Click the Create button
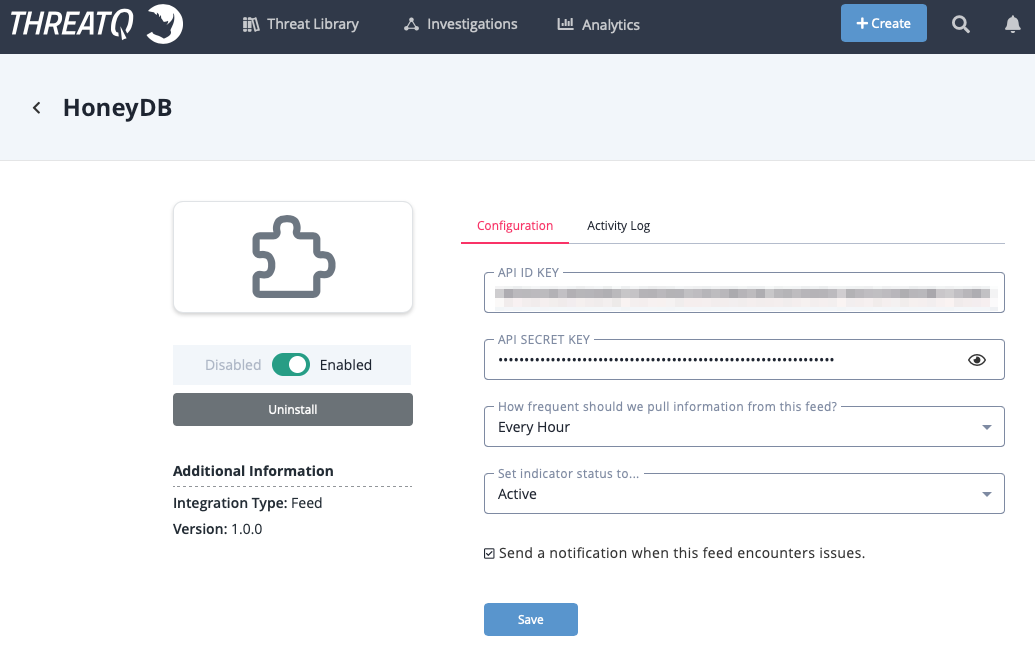This screenshot has height=660, width=1035. point(883,23)
